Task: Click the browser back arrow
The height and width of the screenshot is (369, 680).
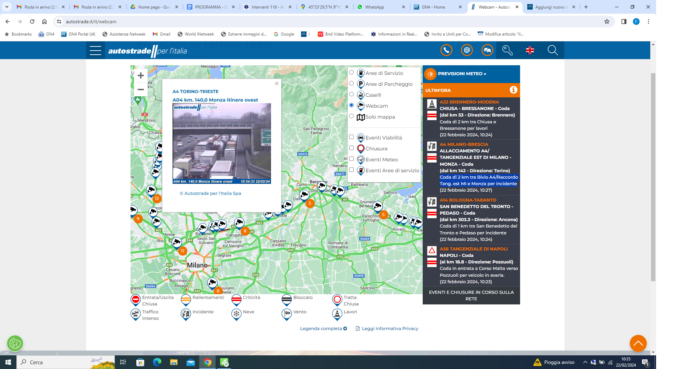Action: tap(8, 21)
